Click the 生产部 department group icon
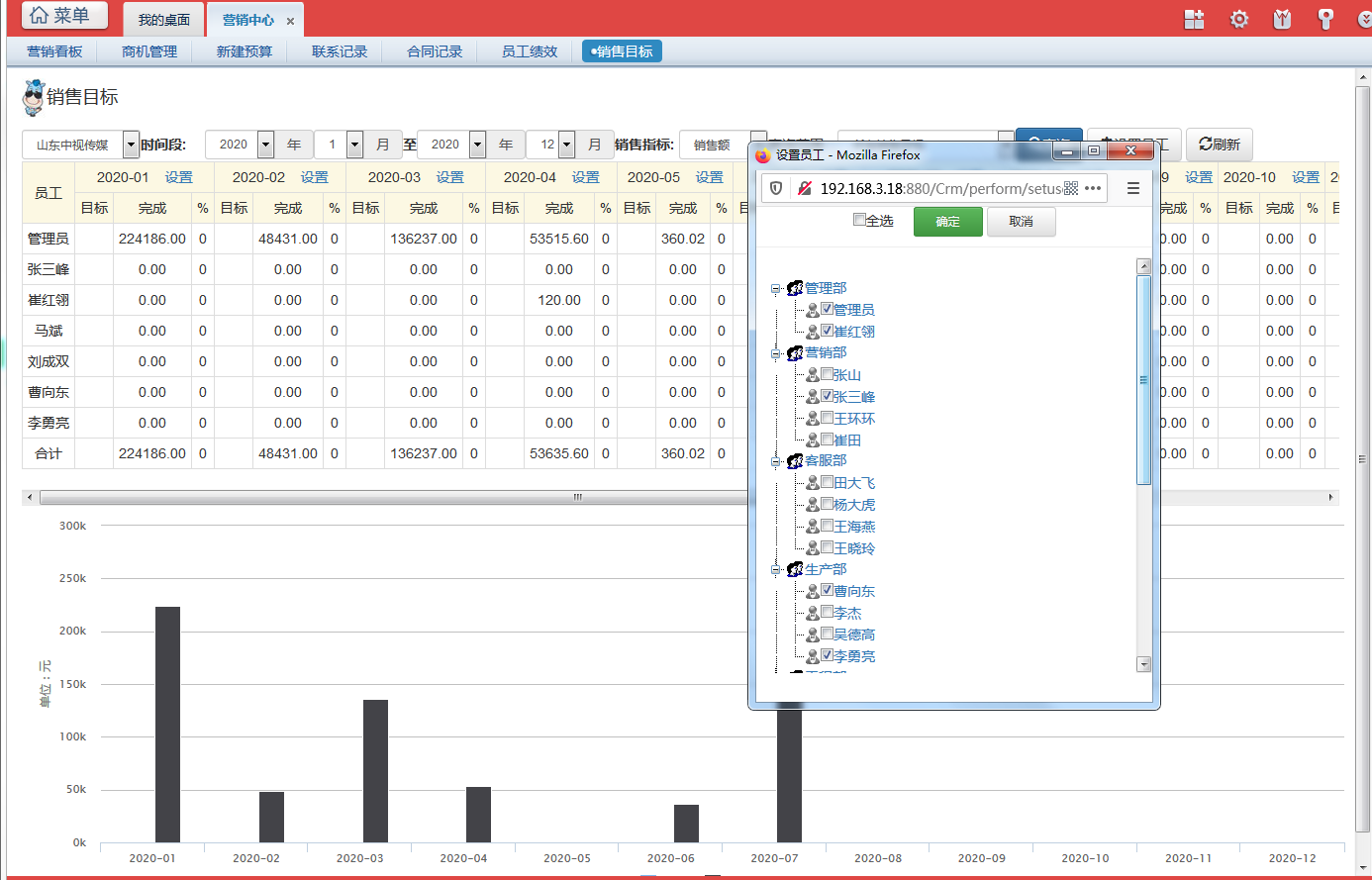This screenshot has height=880, width=1372. click(x=795, y=569)
